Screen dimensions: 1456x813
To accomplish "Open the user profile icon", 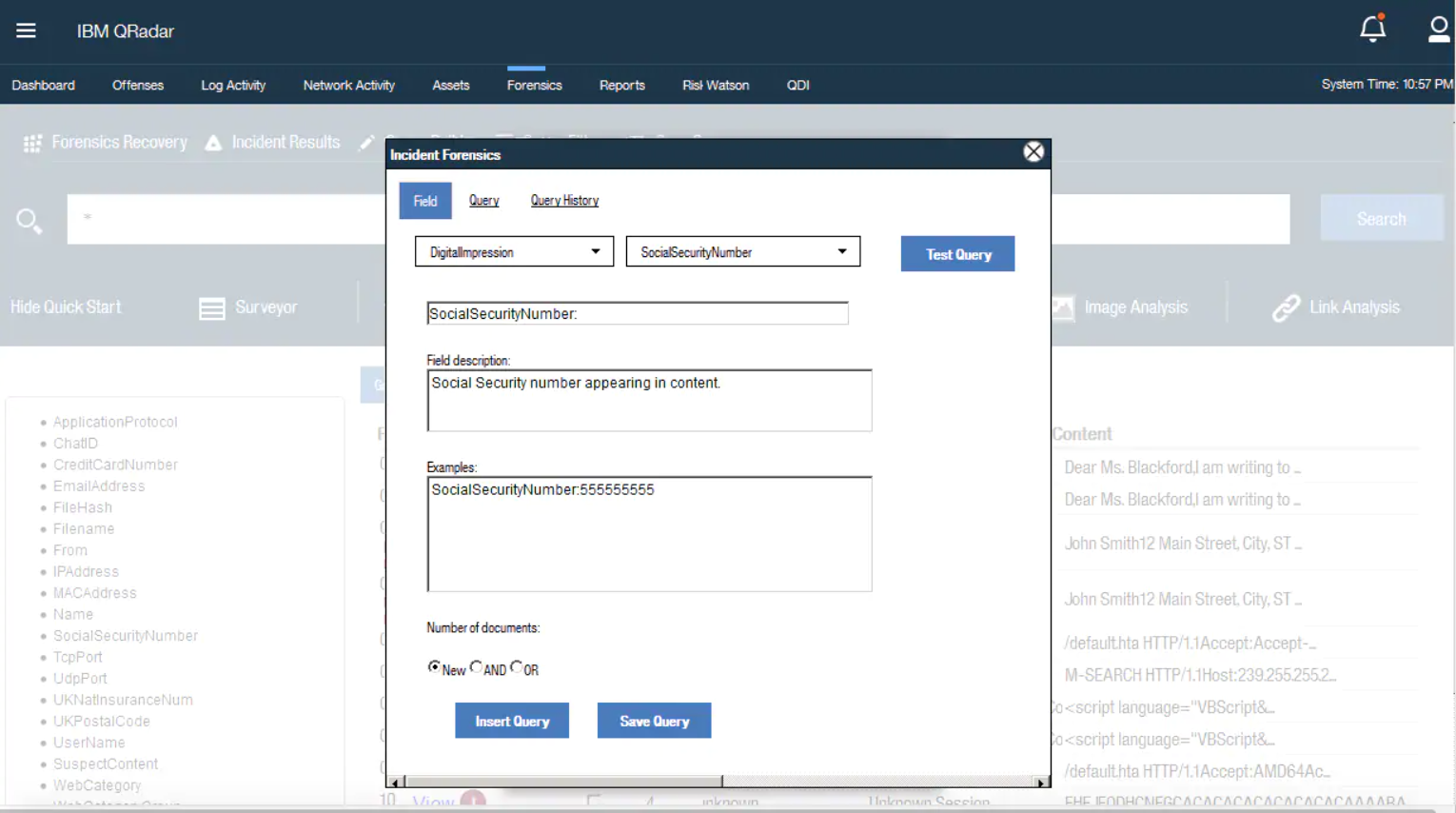I will coord(1439,30).
